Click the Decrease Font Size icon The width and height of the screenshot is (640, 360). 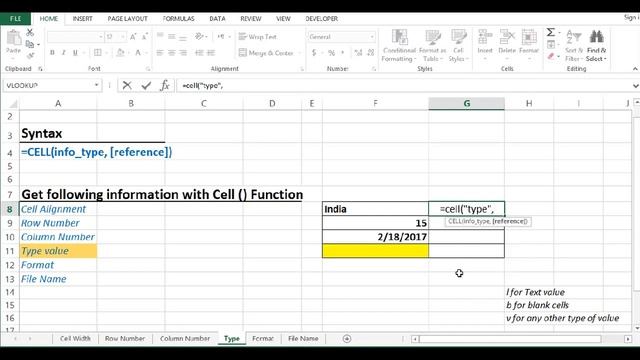(x=144, y=37)
